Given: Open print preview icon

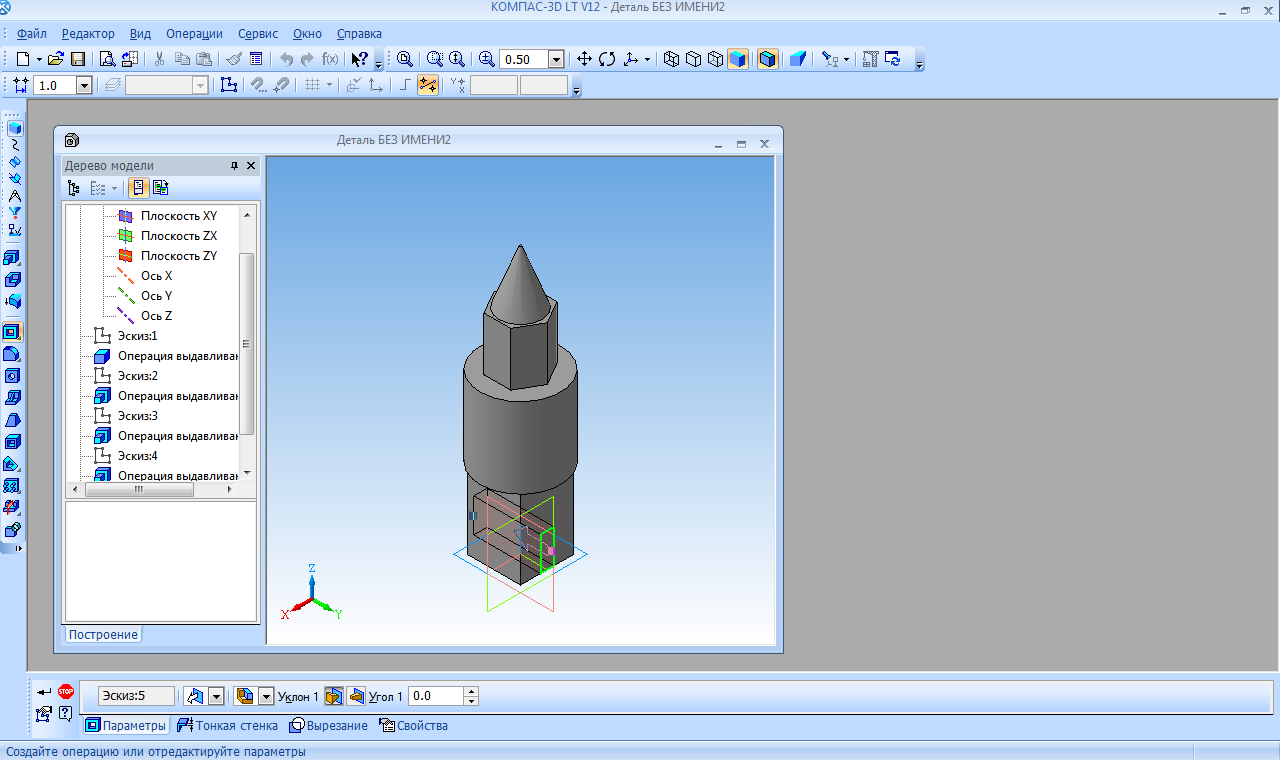Looking at the screenshot, I should point(107,59).
